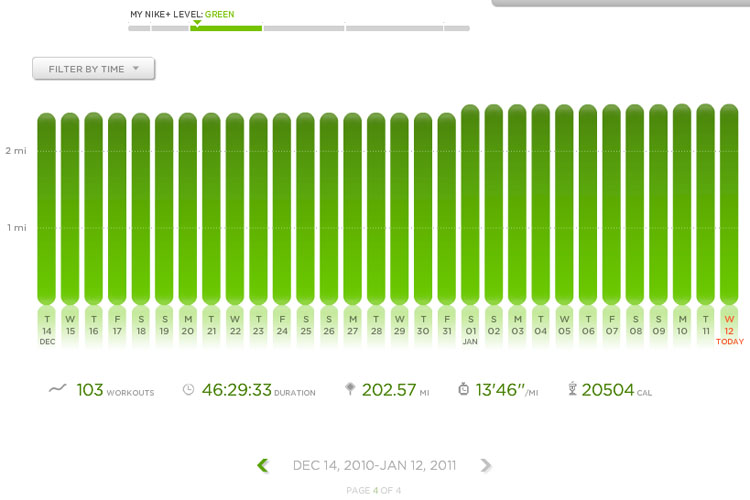The width and height of the screenshot is (750, 500).
Task: Select the run bar for Sunday 26
Action: click(x=329, y=209)
